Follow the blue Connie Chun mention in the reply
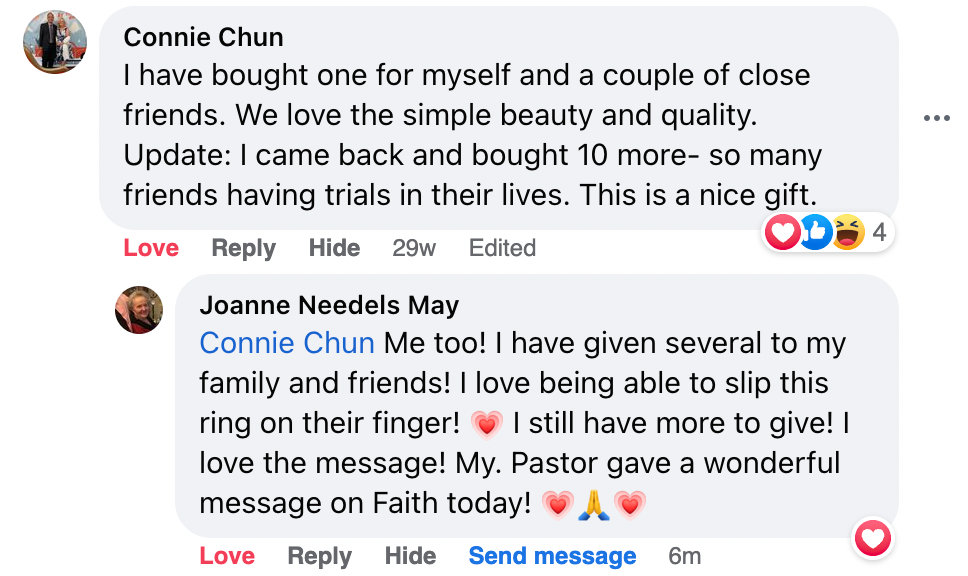Viewport: 968px width, 576px height. coord(287,343)
